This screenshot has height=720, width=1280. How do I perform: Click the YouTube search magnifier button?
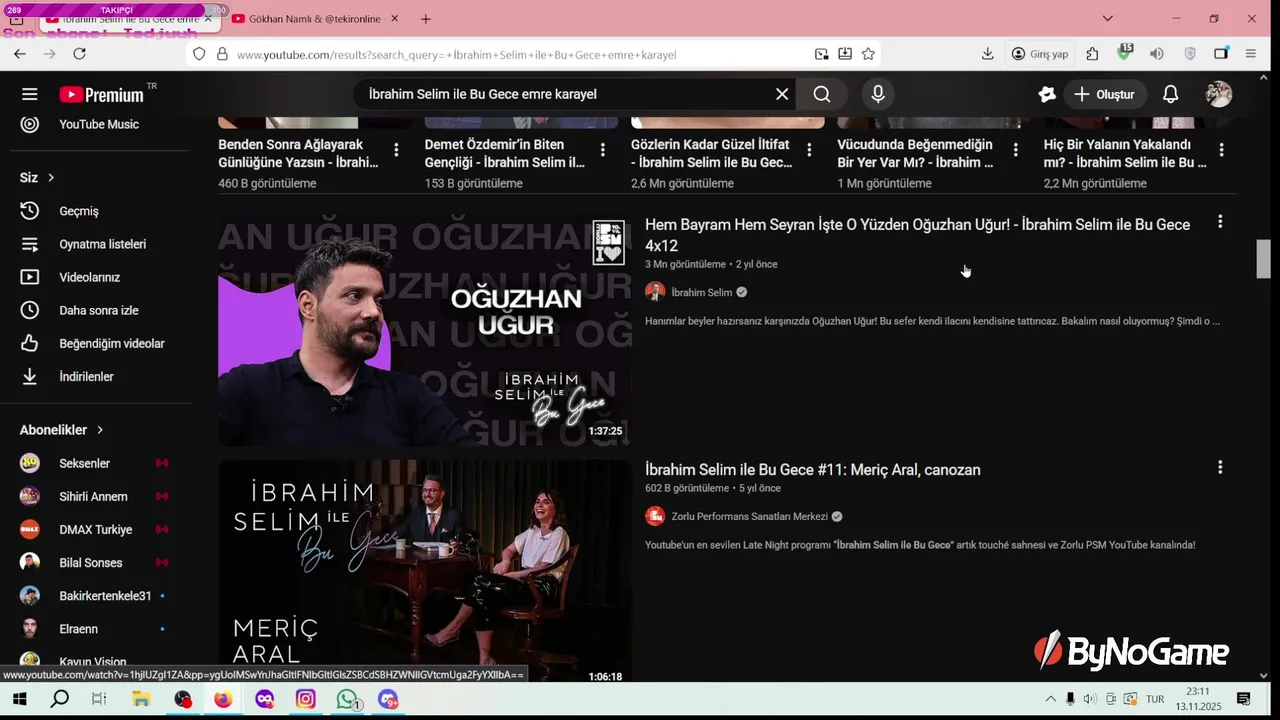click(822, 94)
